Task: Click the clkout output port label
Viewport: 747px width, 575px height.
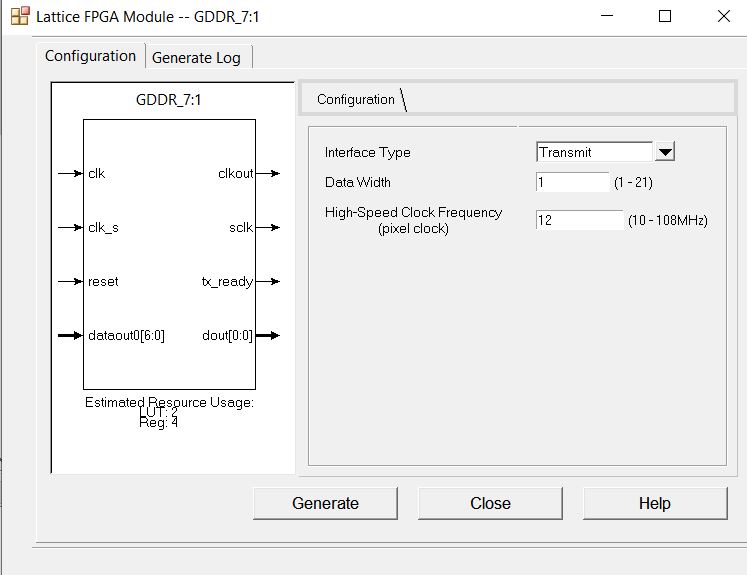Action: click(x=235, y=173)
